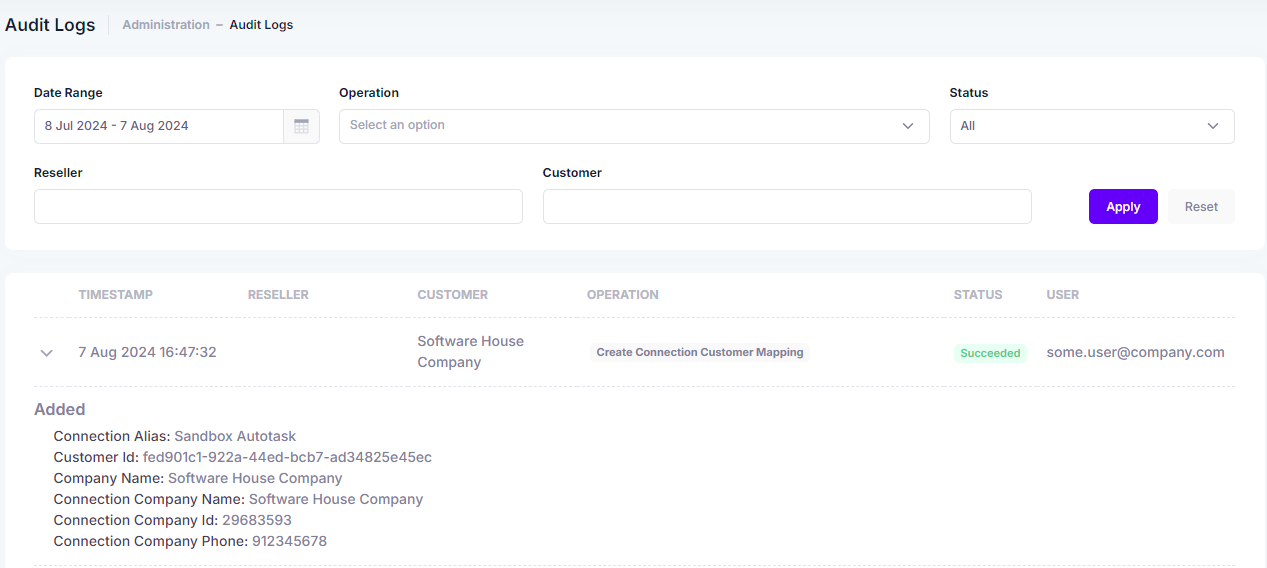Click the Operation column header

pos(623,295)
